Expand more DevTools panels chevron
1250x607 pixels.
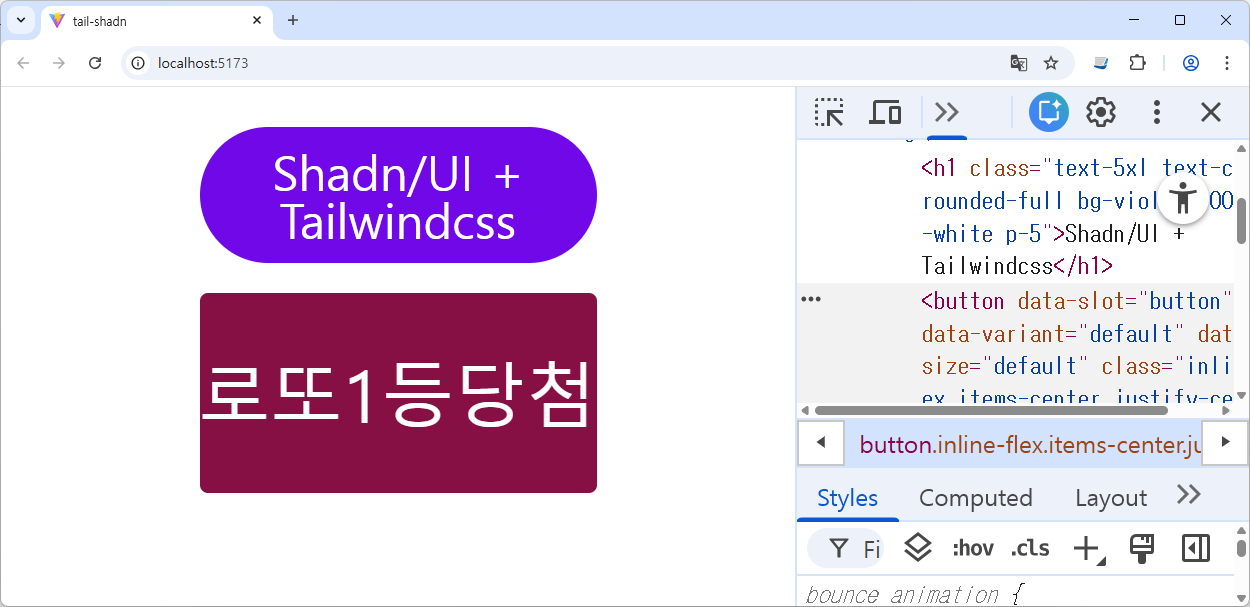(x=946, y=112)
